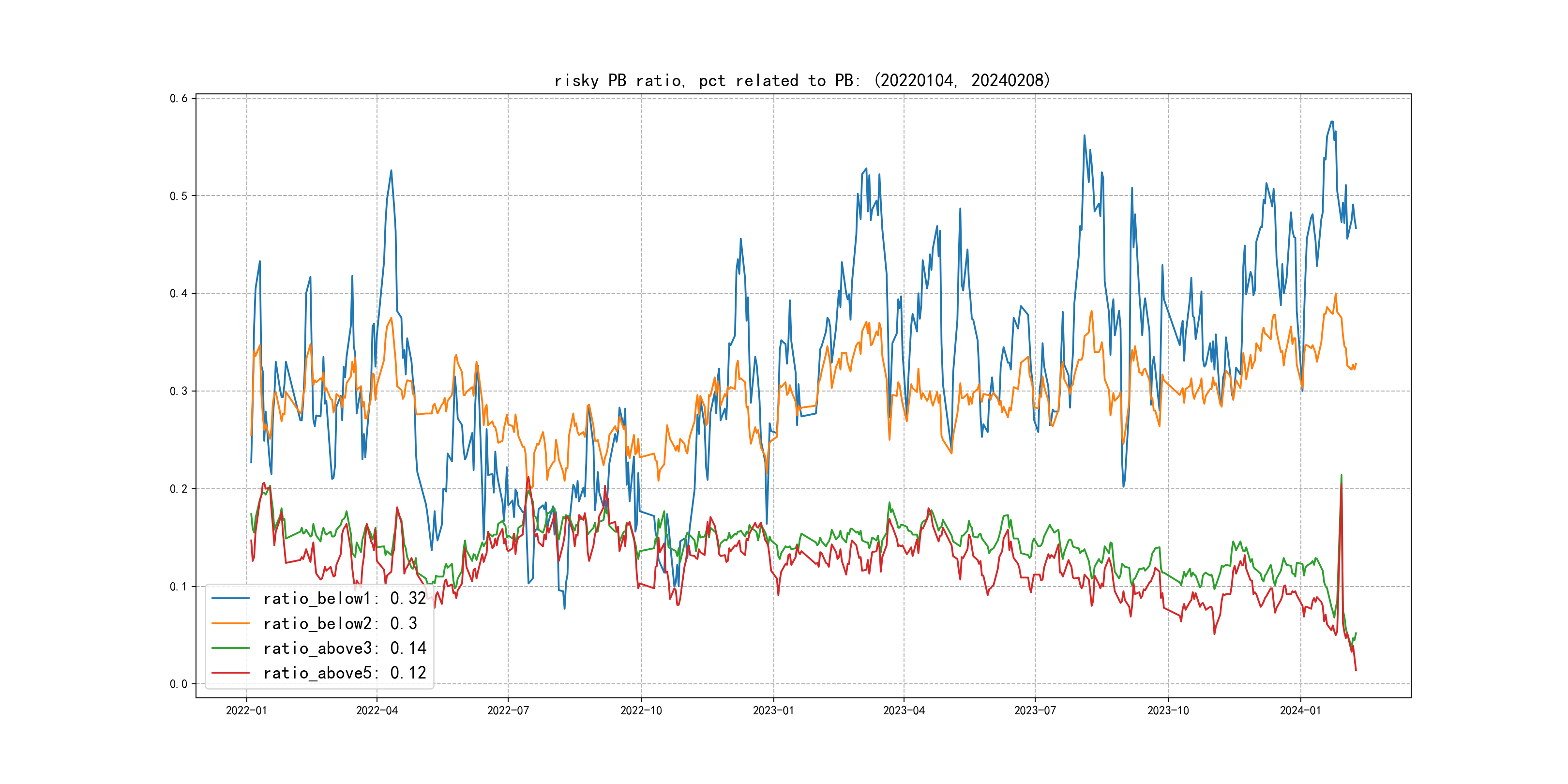Click the 2024-01 x-axis tick label
The width and height of the screenshot is (1568, 784).
(x=1300, y=710)
